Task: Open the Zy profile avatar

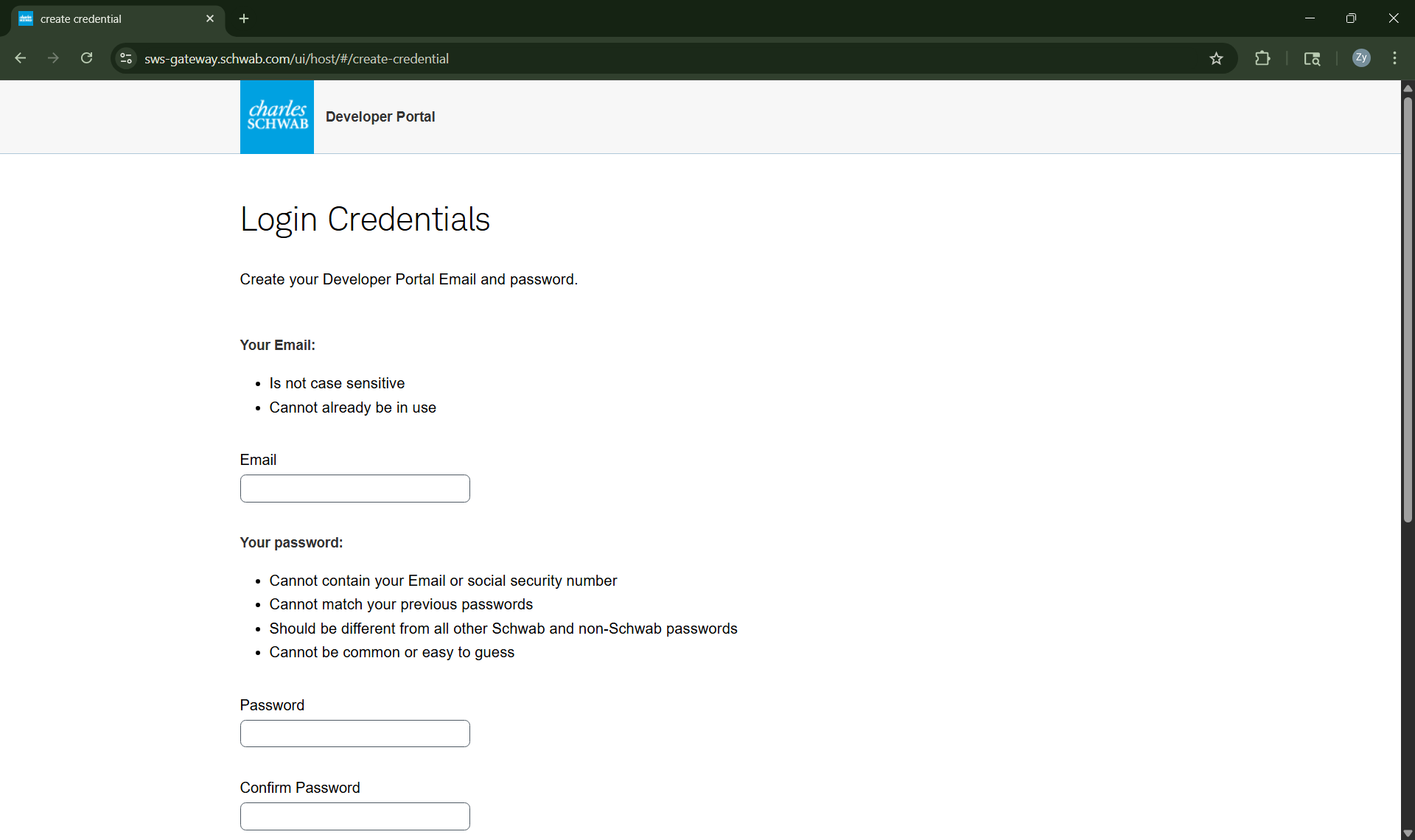Action: (1361, 58)
